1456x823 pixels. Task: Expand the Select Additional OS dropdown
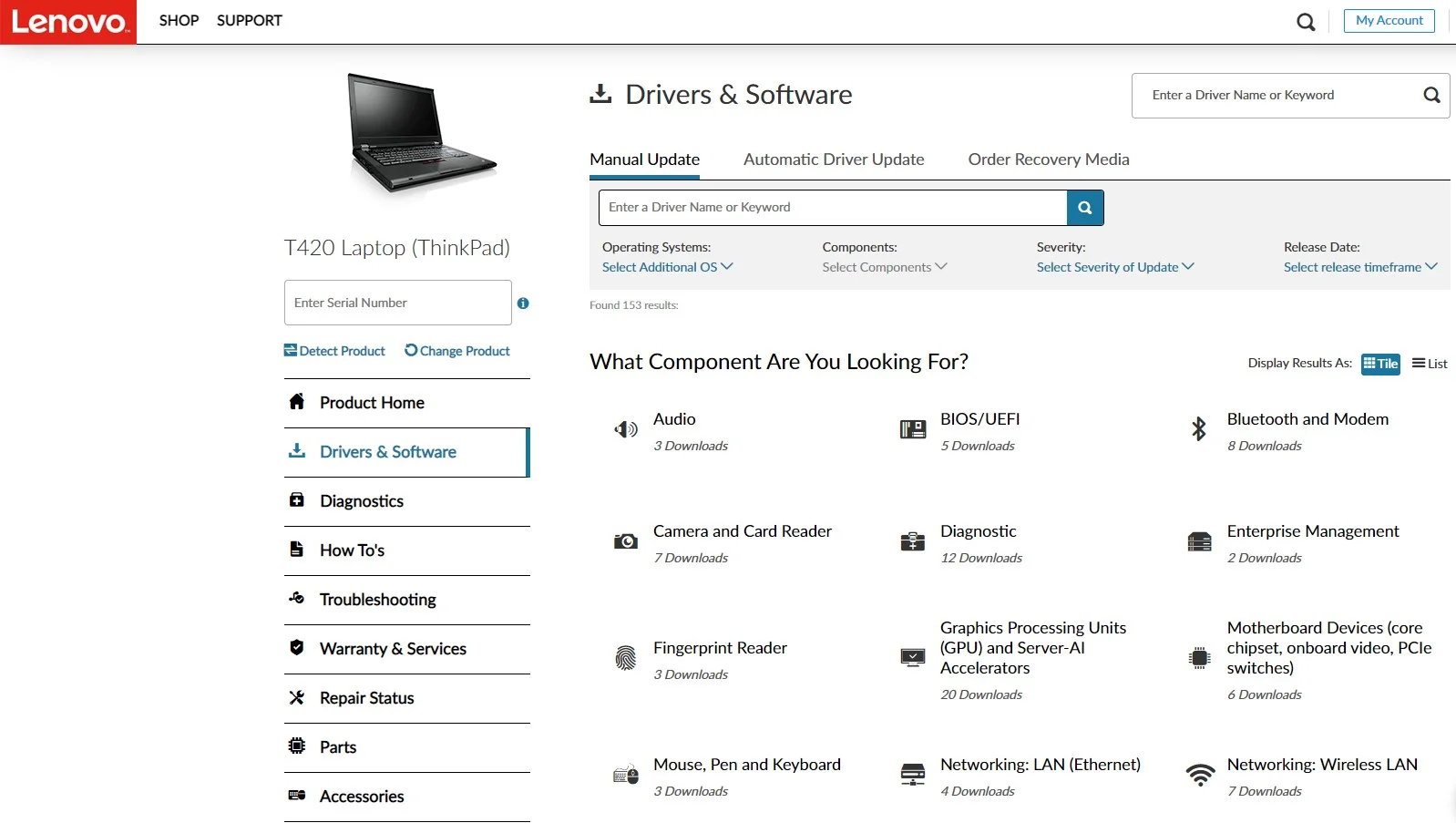coord(668,267)
